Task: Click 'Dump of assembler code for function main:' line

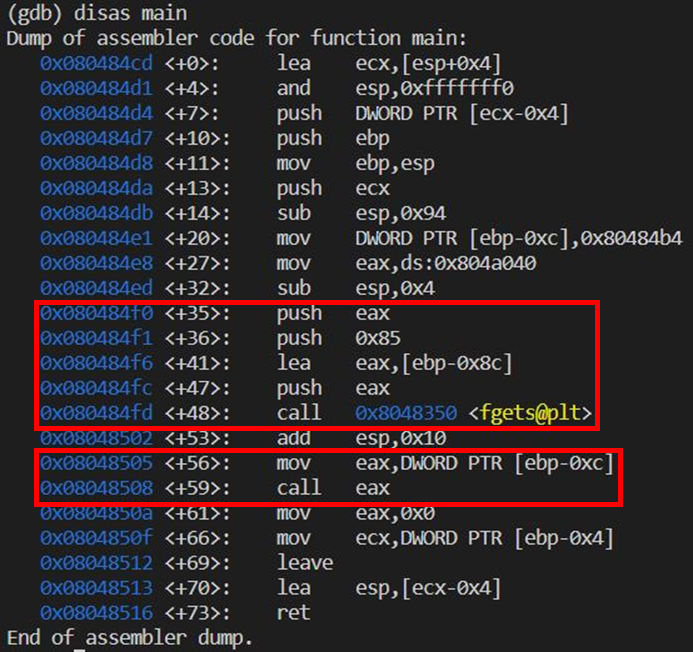Action: [x=236, y=38]
